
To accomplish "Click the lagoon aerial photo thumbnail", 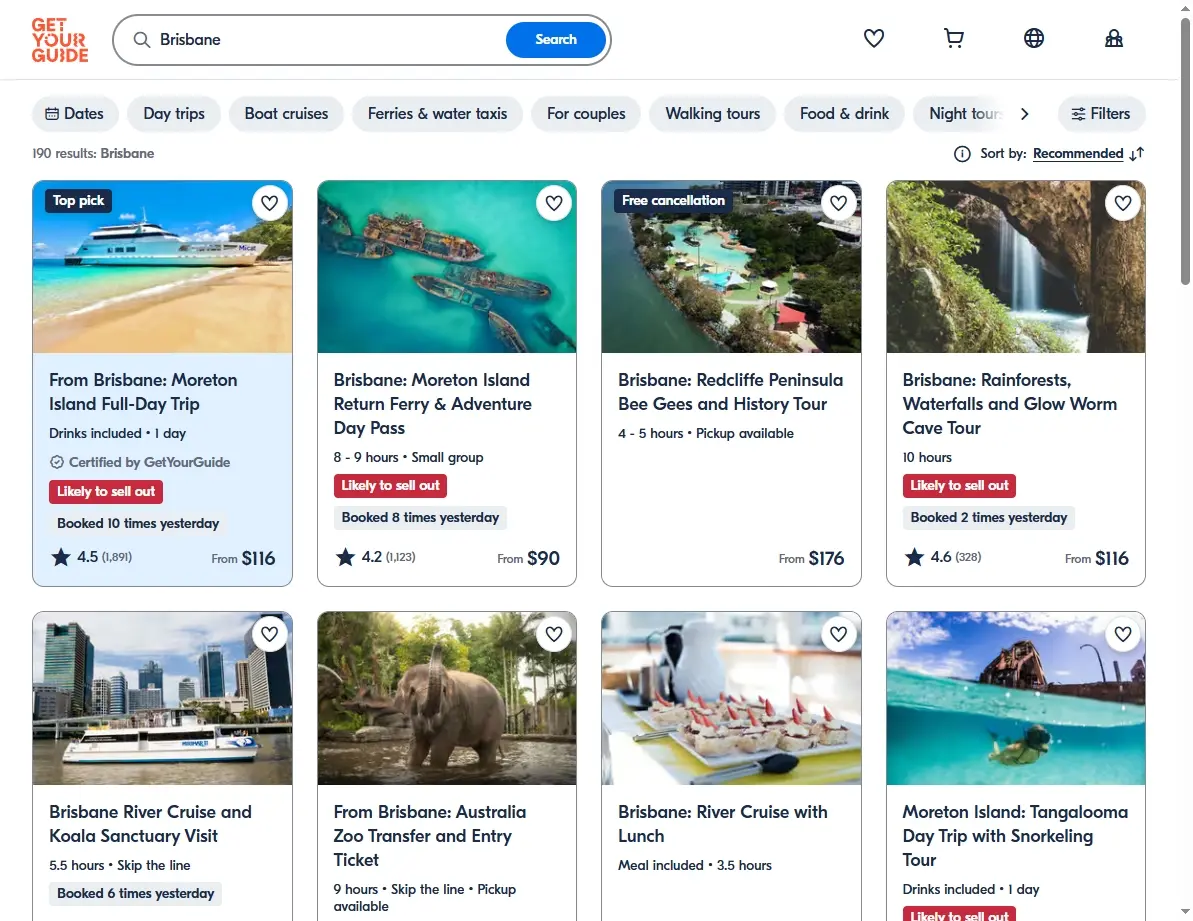I will [731, 267].
